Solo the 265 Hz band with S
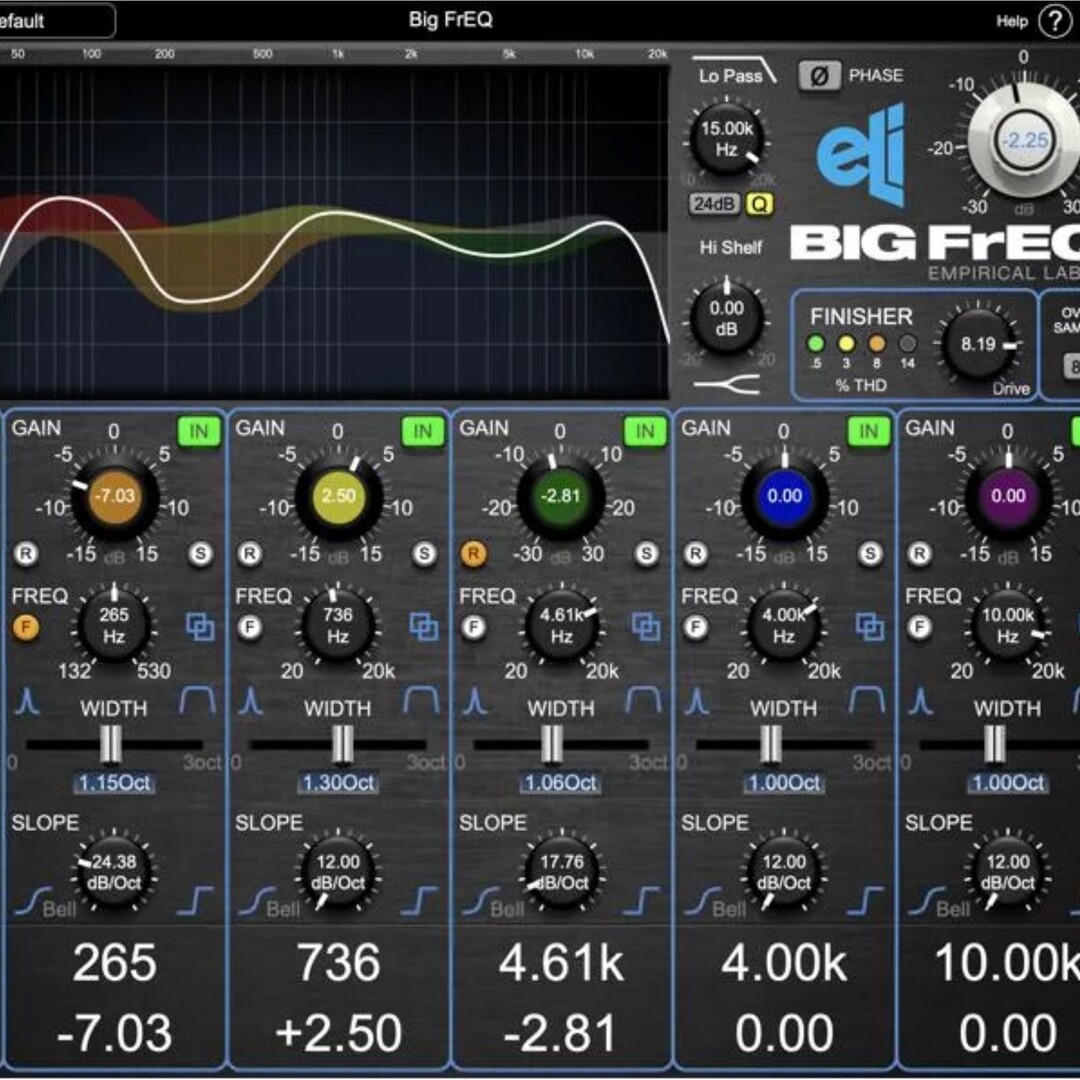1080x1080 pixels. (200, 553)
